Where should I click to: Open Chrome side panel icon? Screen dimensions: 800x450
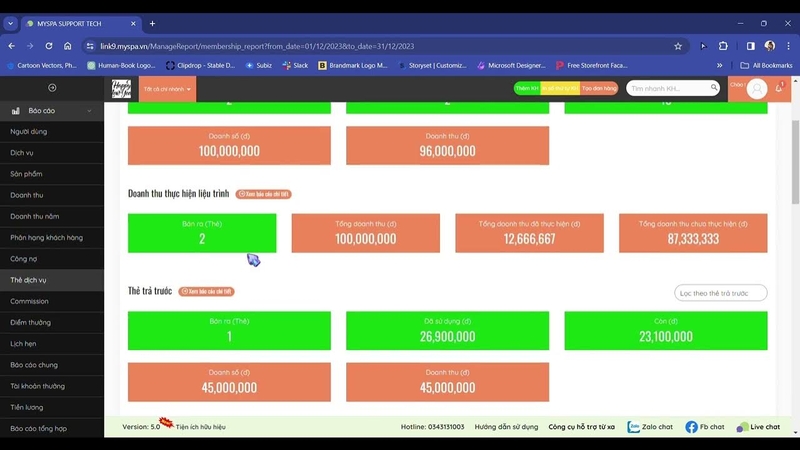pos(751,46)
